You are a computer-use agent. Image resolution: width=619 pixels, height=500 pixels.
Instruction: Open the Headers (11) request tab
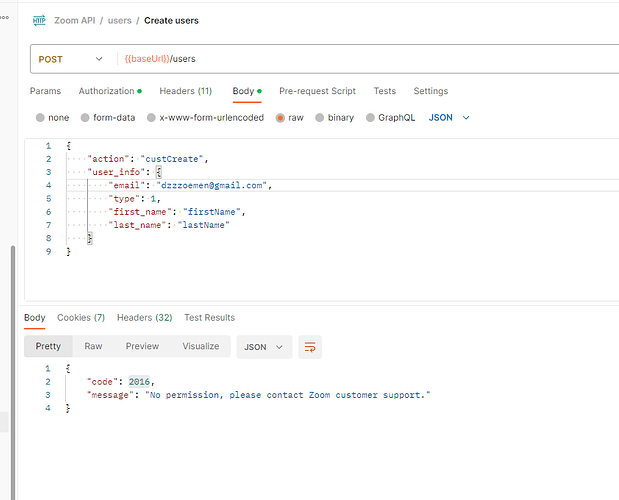pyautogui.click(x=185, y=91)
